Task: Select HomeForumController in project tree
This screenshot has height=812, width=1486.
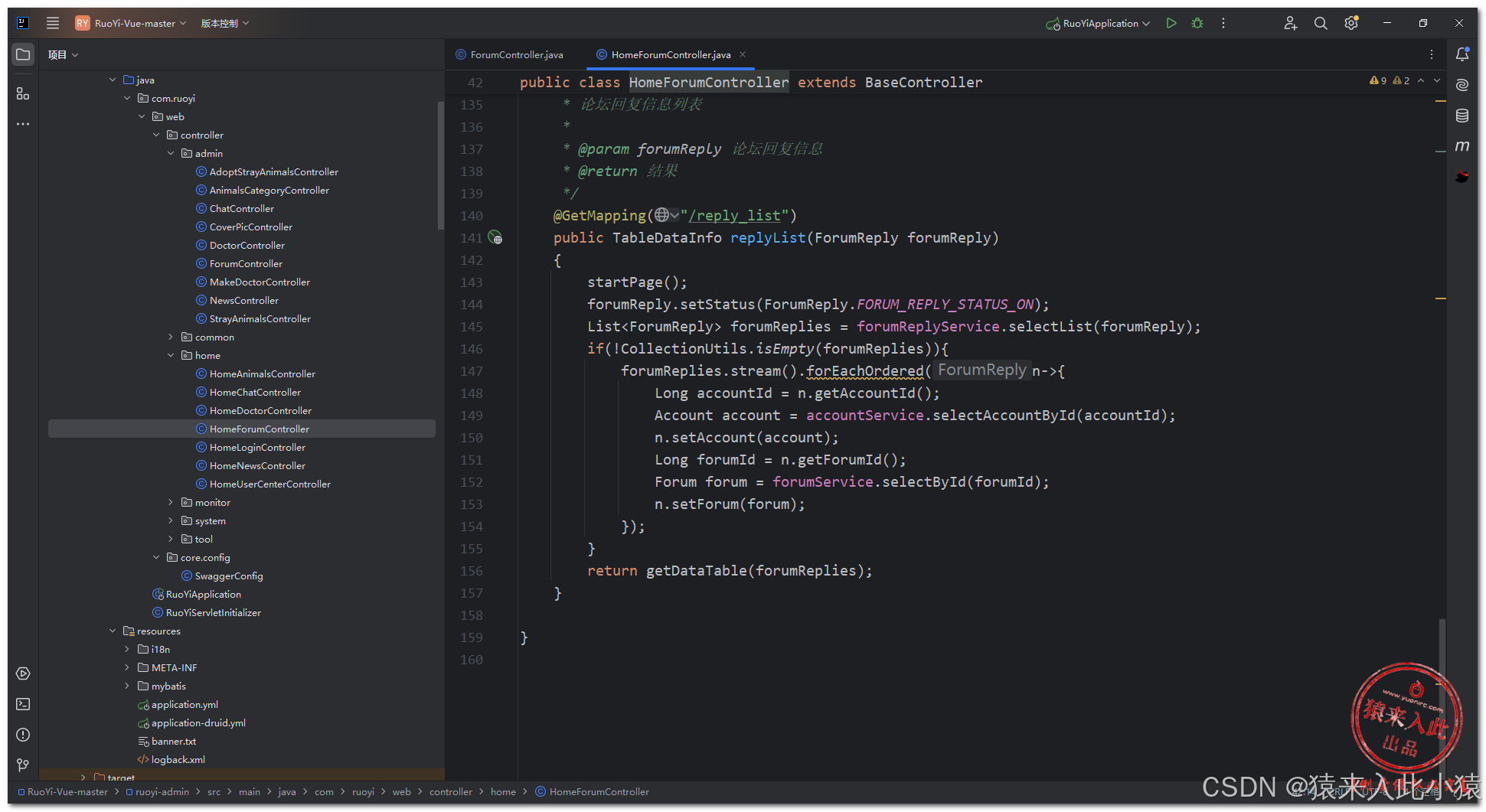Action: point(242,429)
